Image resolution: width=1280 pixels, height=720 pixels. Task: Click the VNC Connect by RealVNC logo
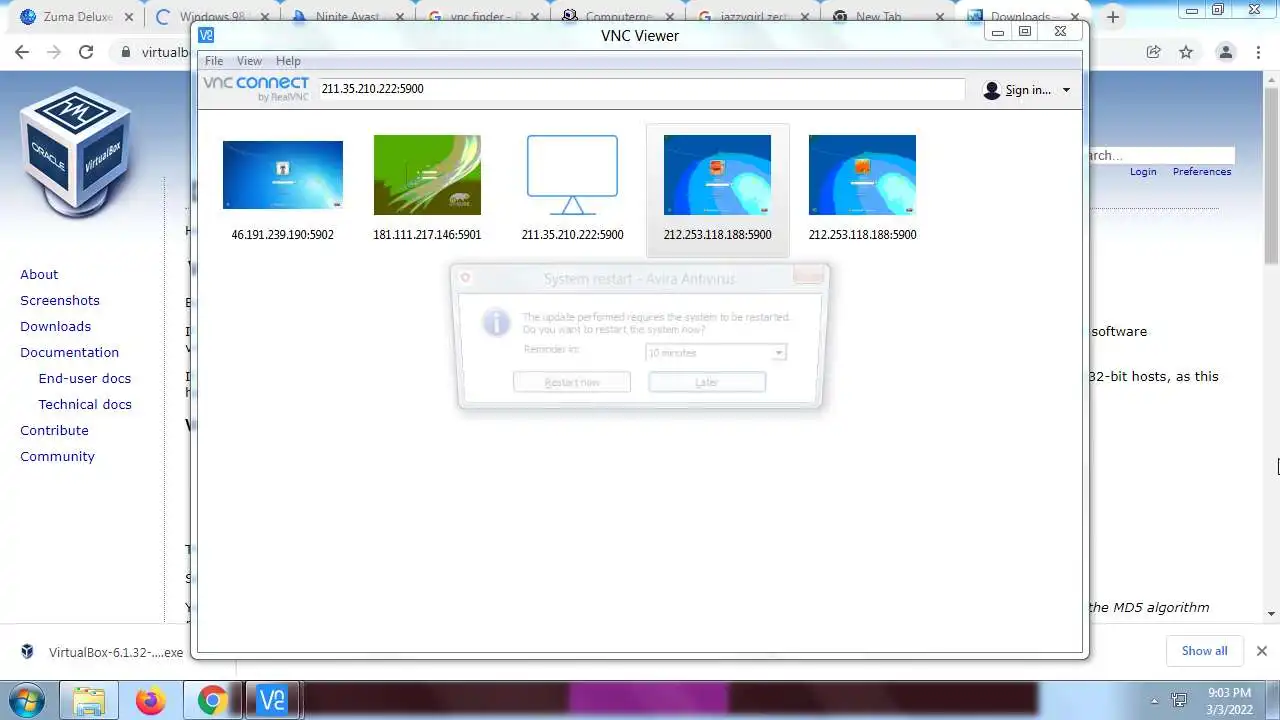(x=256, y=89)
